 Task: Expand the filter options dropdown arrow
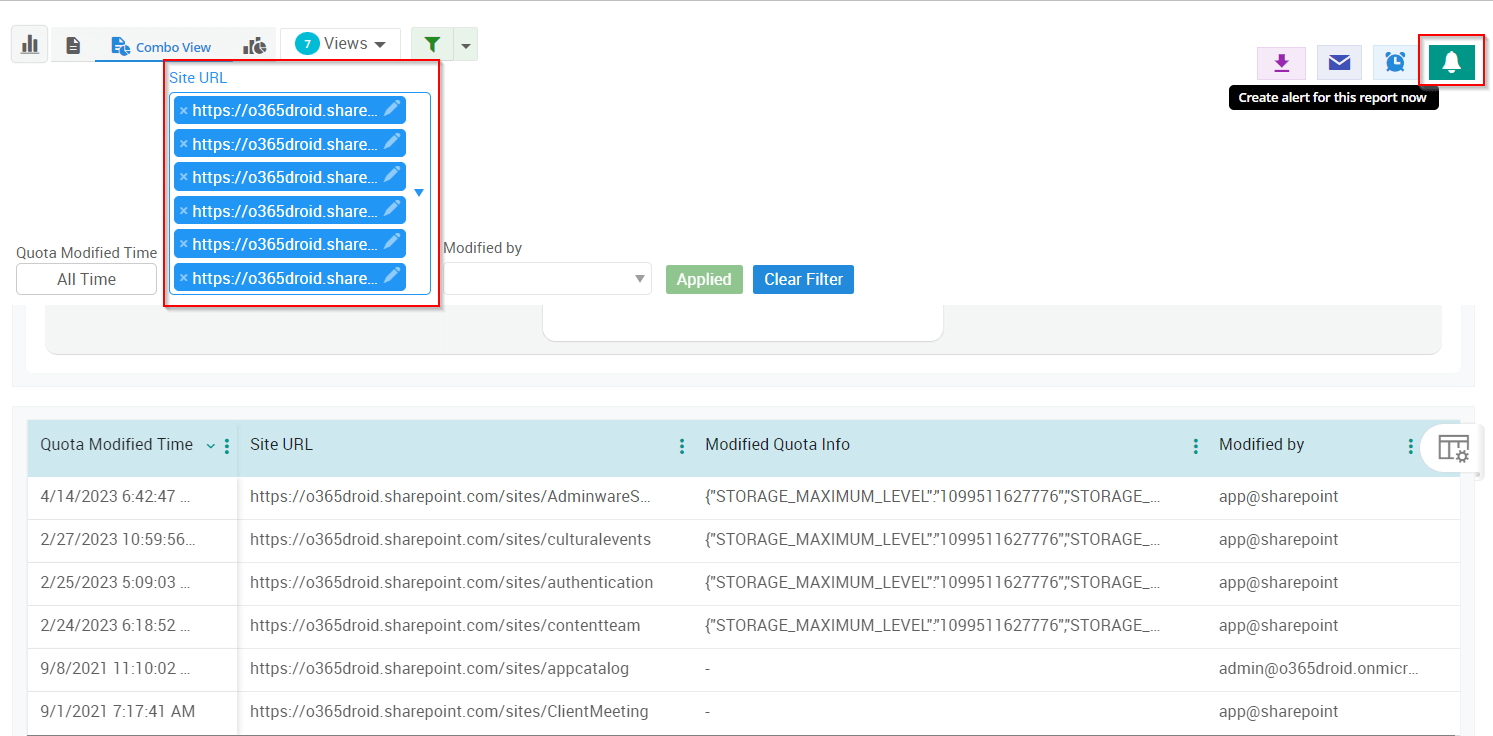click(466, 45)
